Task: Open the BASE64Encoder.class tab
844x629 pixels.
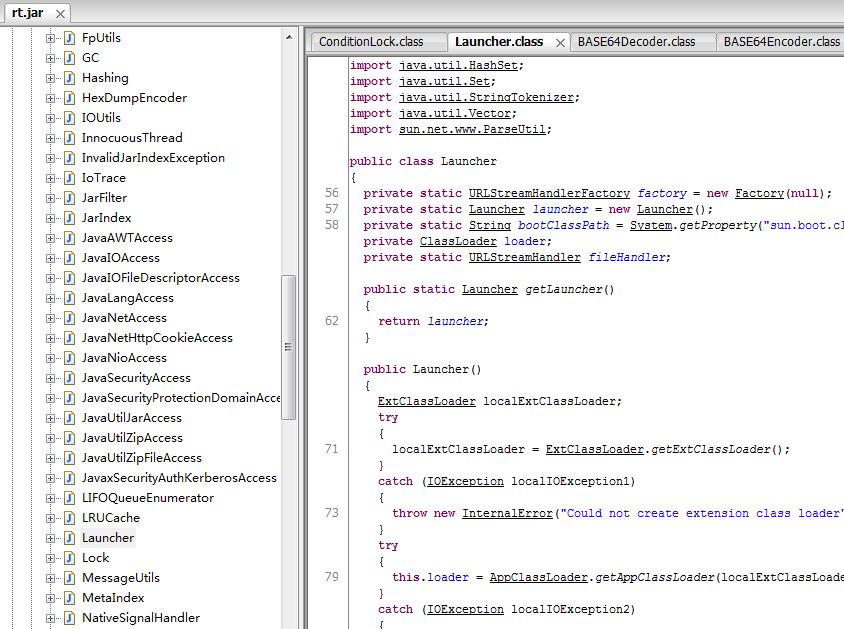Action: (782, 42)
